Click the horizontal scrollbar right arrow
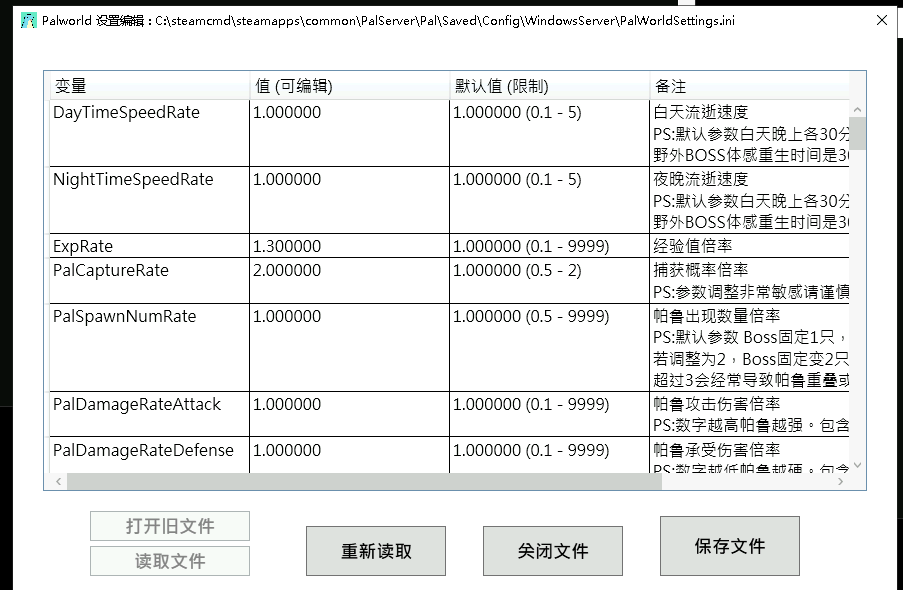 point(841,482)
